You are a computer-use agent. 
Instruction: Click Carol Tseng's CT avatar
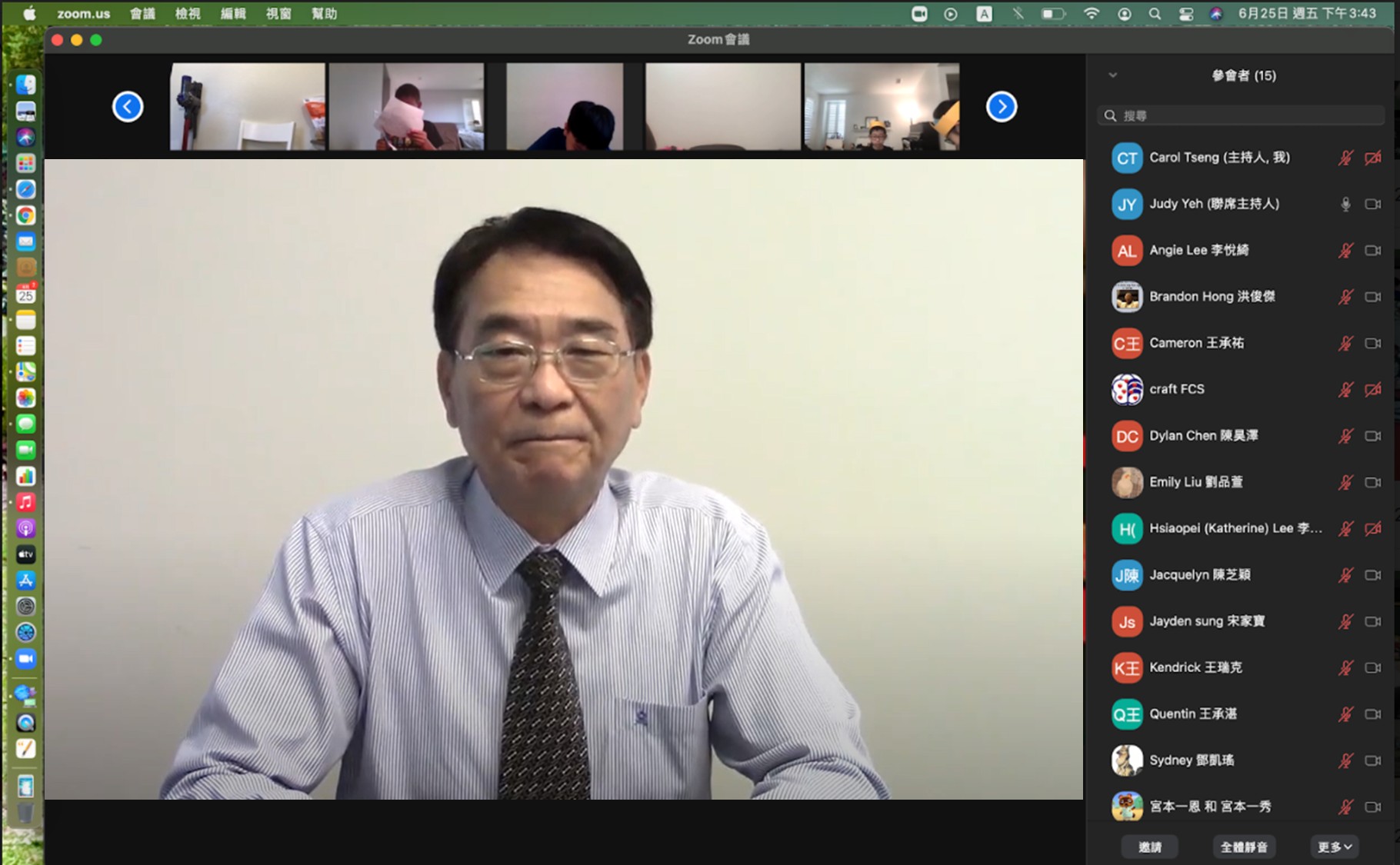pos(1127,158)
